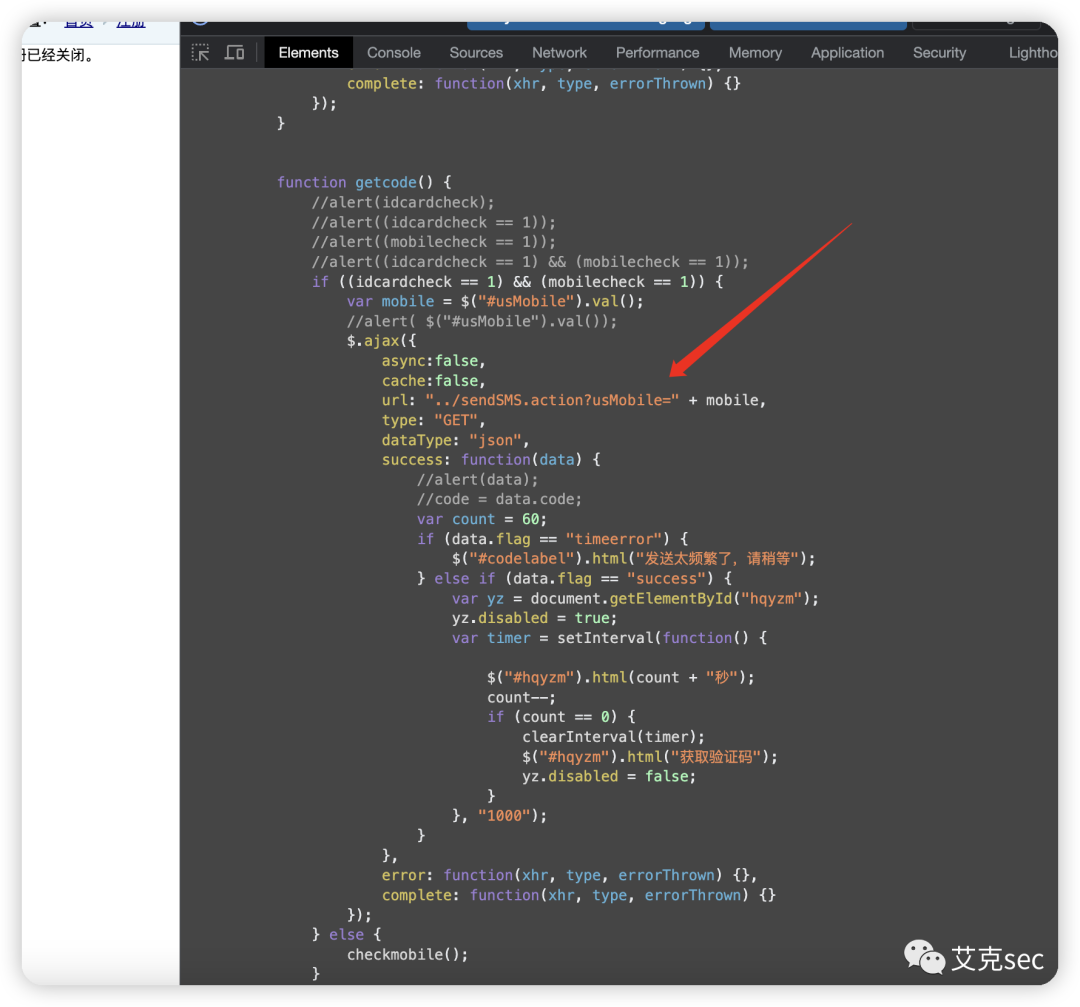Select the Network tab
This screenshot has height=1007, width=1080.
tap(559, 53)
